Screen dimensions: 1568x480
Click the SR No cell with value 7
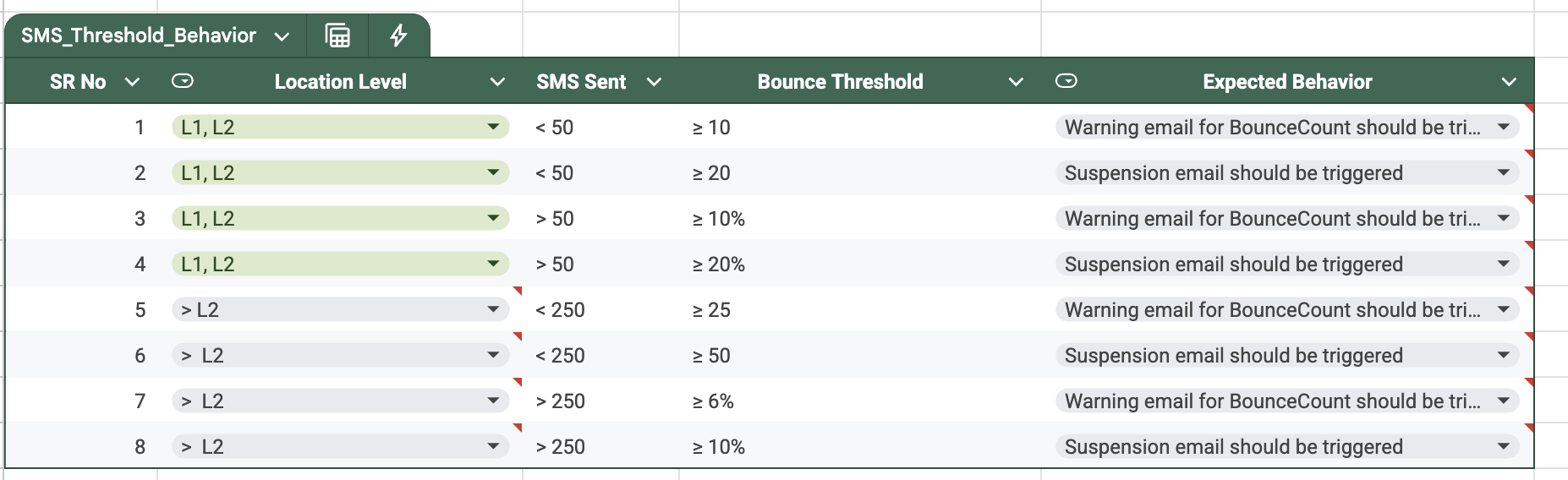pyautogui.click(x=140, y=401)
